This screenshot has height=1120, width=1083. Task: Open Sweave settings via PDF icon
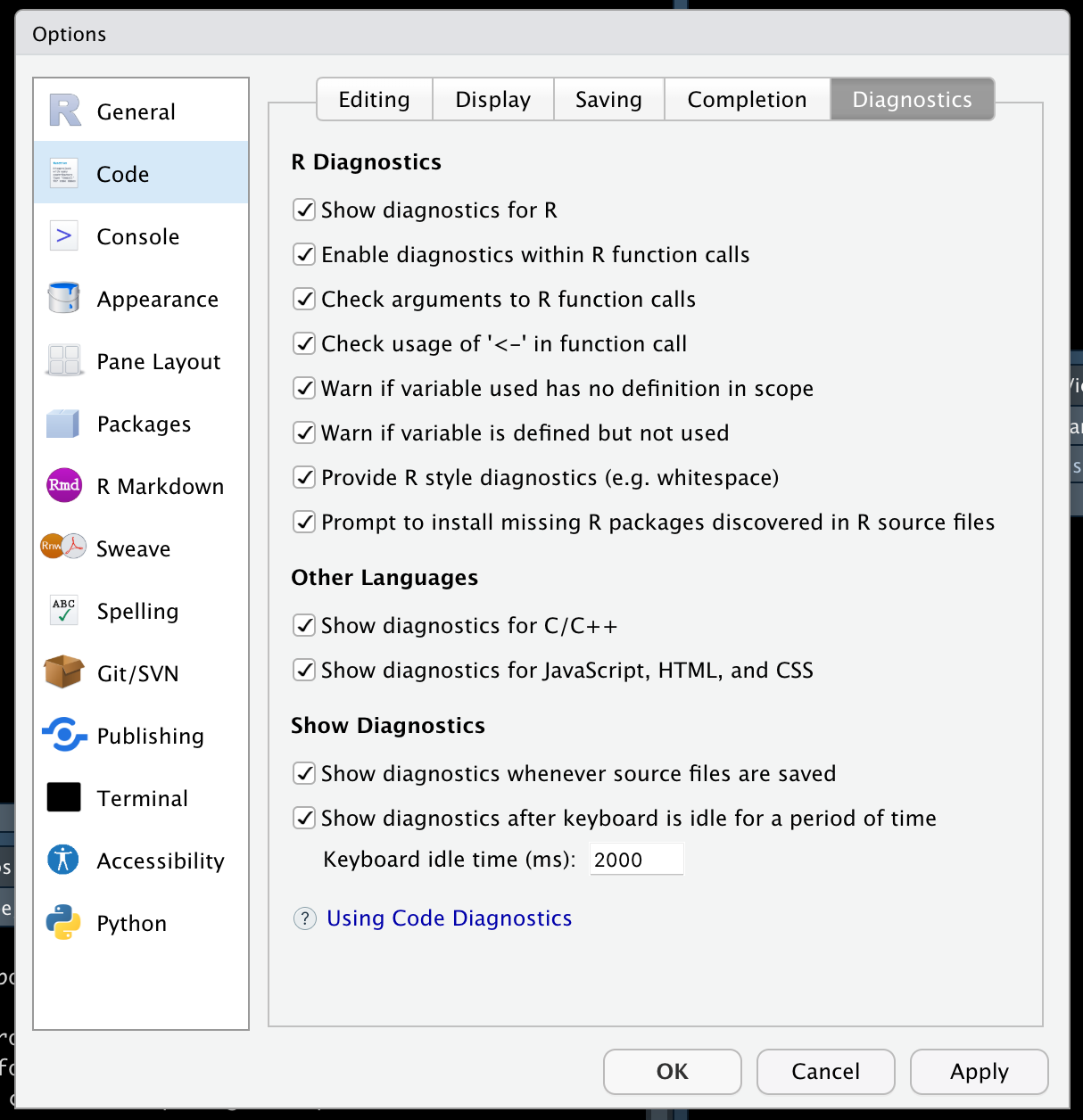click(x=62, y=548)
